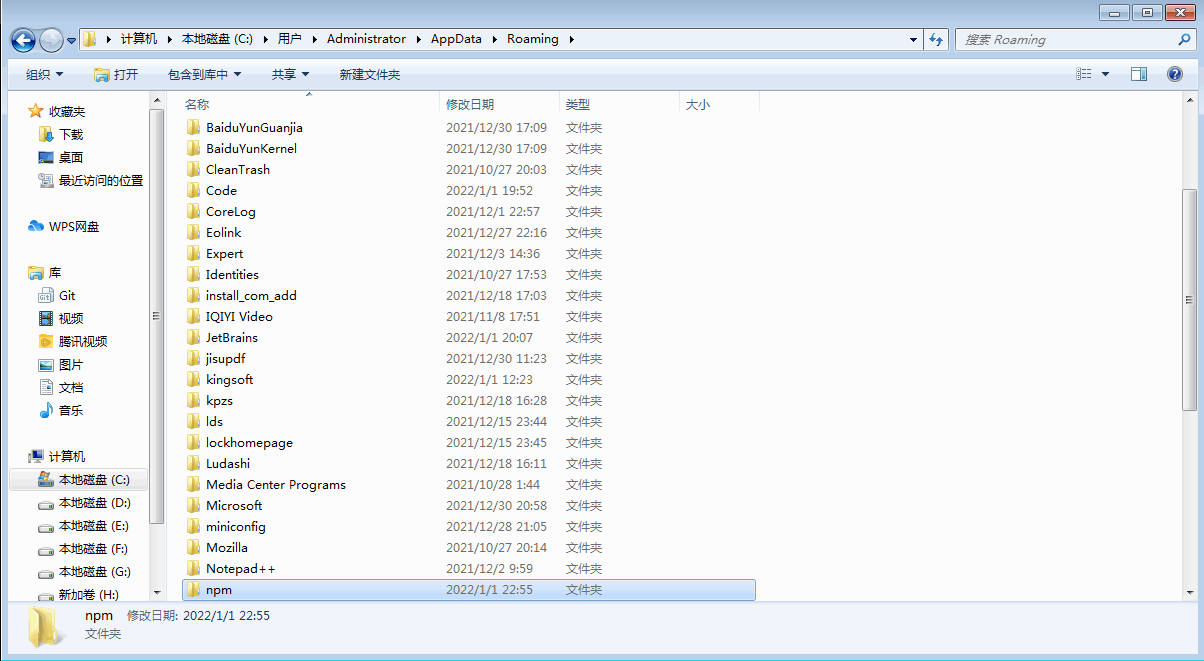Viewport: 1204px width, 661px height.
Task: Refresh the Roaming folder view
Action: [936, 39]
